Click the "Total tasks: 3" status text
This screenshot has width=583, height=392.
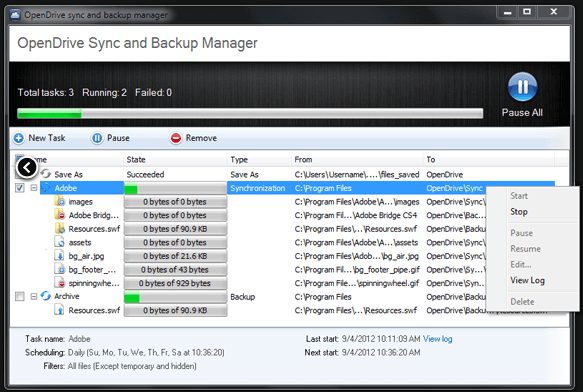[x=46, y=93]
